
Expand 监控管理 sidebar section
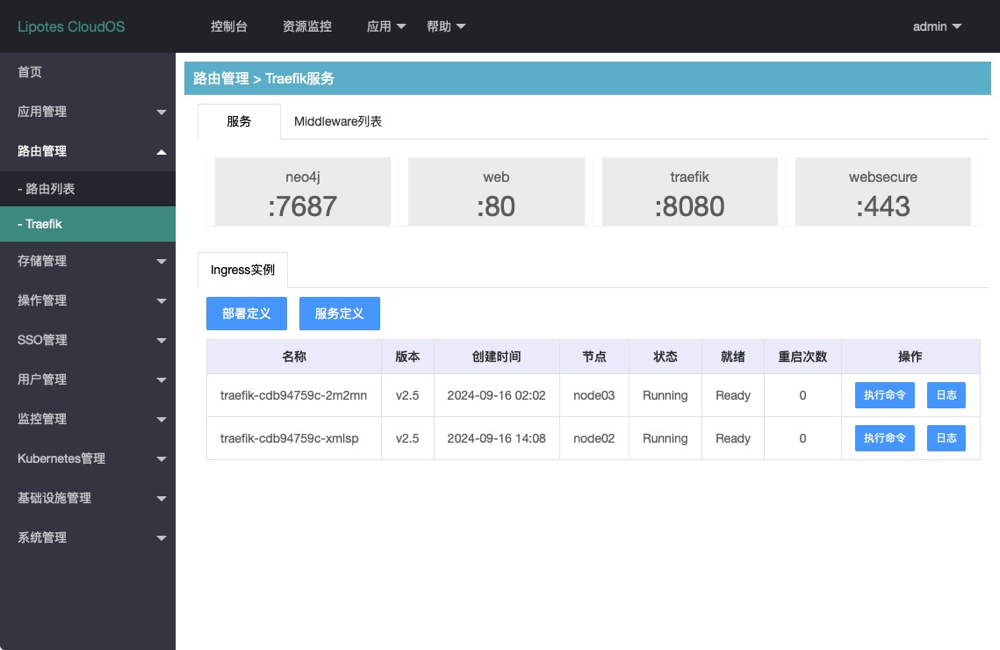click(88, 419)
